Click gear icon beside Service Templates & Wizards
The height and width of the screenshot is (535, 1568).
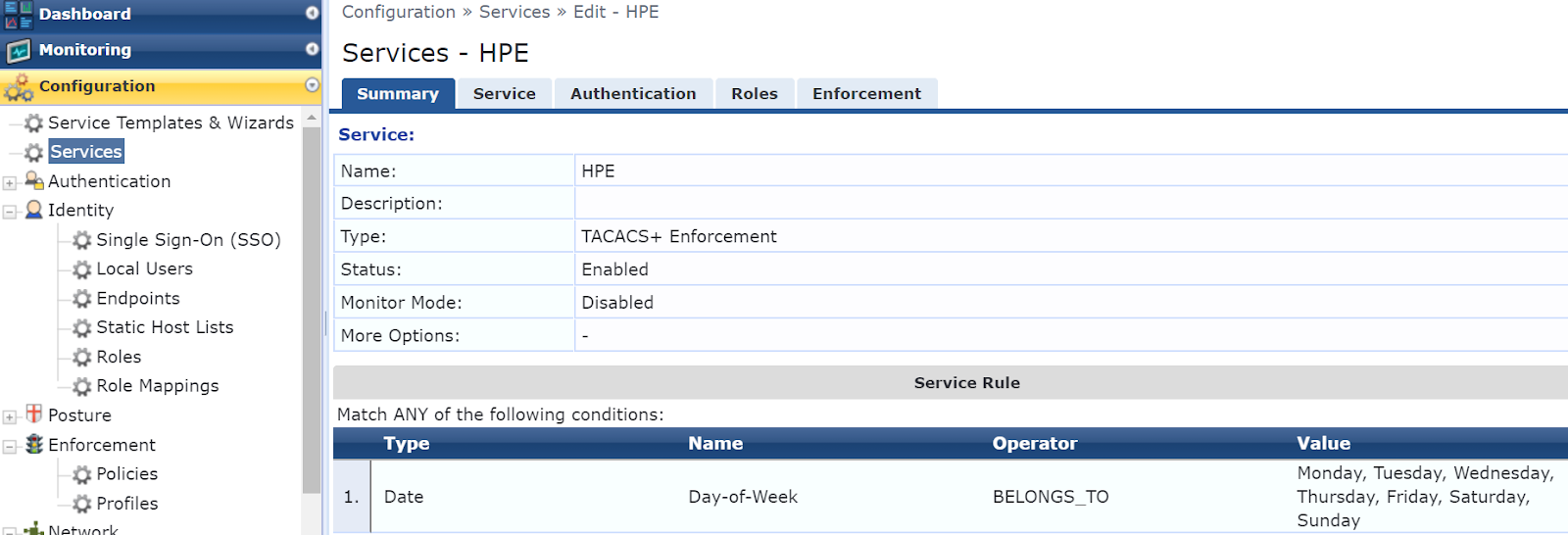point(34,123)
